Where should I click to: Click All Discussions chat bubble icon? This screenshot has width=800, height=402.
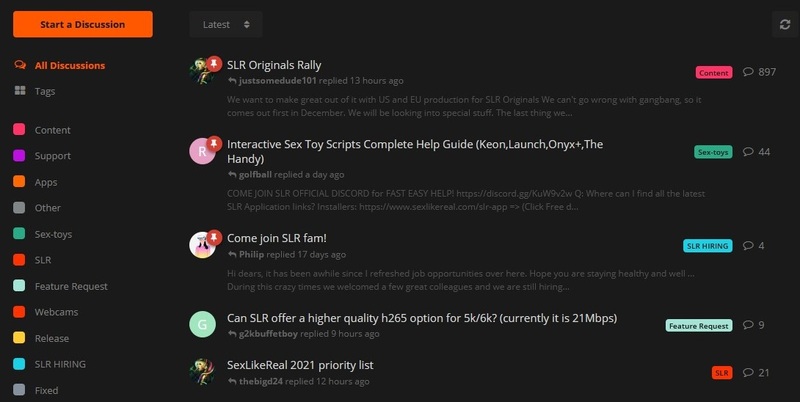tap(20, 65)
